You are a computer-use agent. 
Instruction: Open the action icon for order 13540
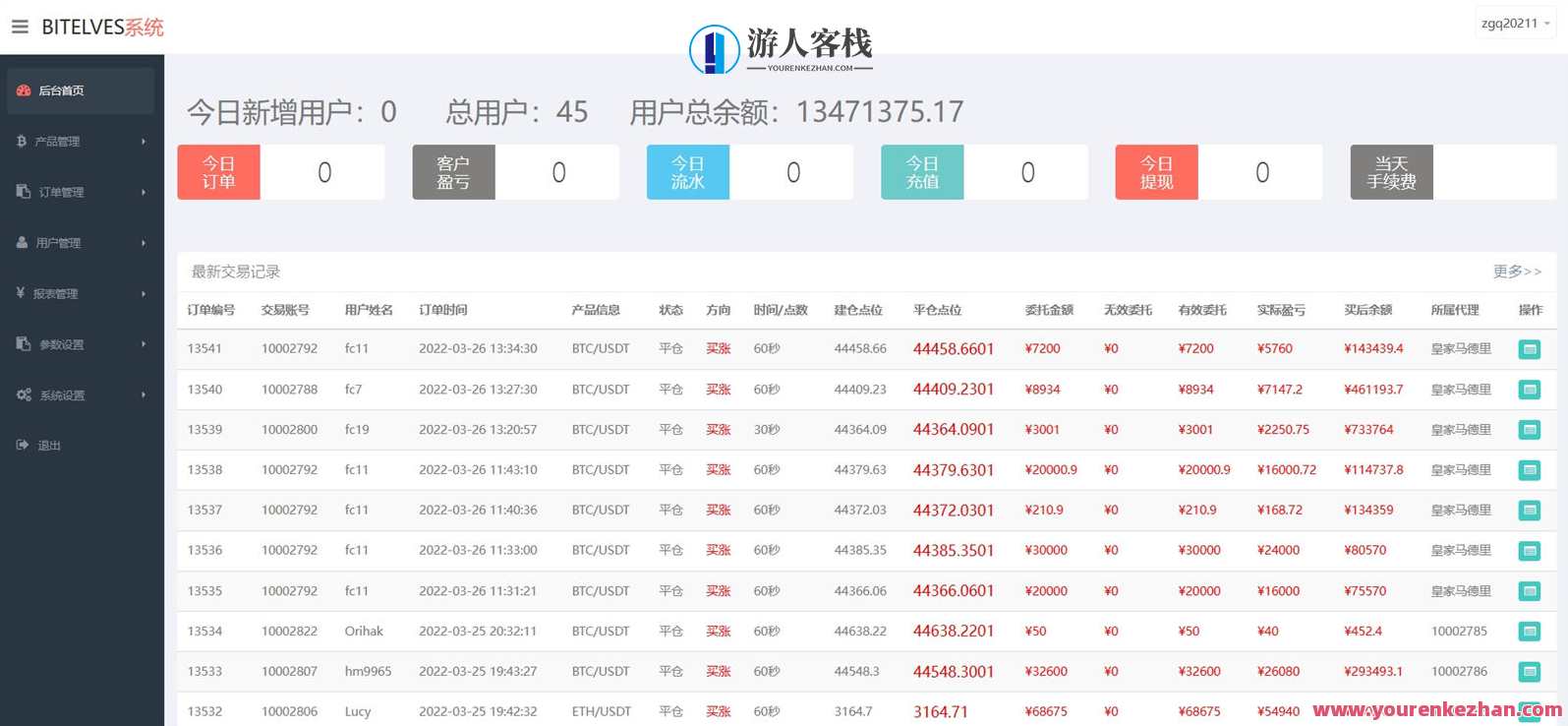coord(1530,390)
